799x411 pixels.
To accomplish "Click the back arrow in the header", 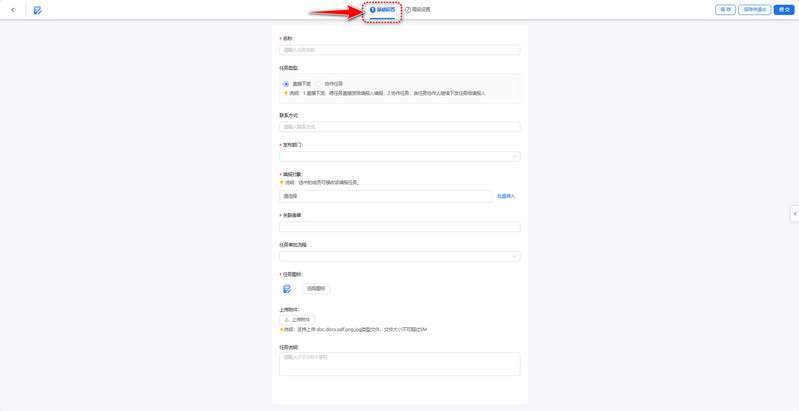I will click(13, 10).
